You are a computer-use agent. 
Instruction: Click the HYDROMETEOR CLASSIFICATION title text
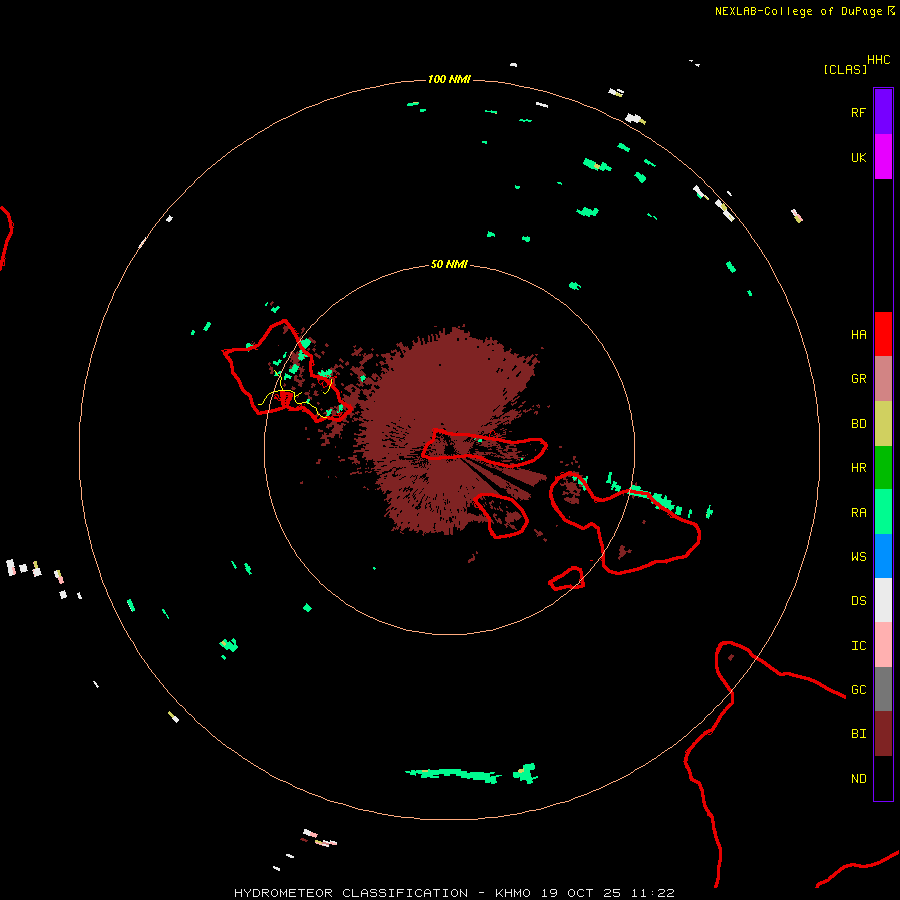351,893
